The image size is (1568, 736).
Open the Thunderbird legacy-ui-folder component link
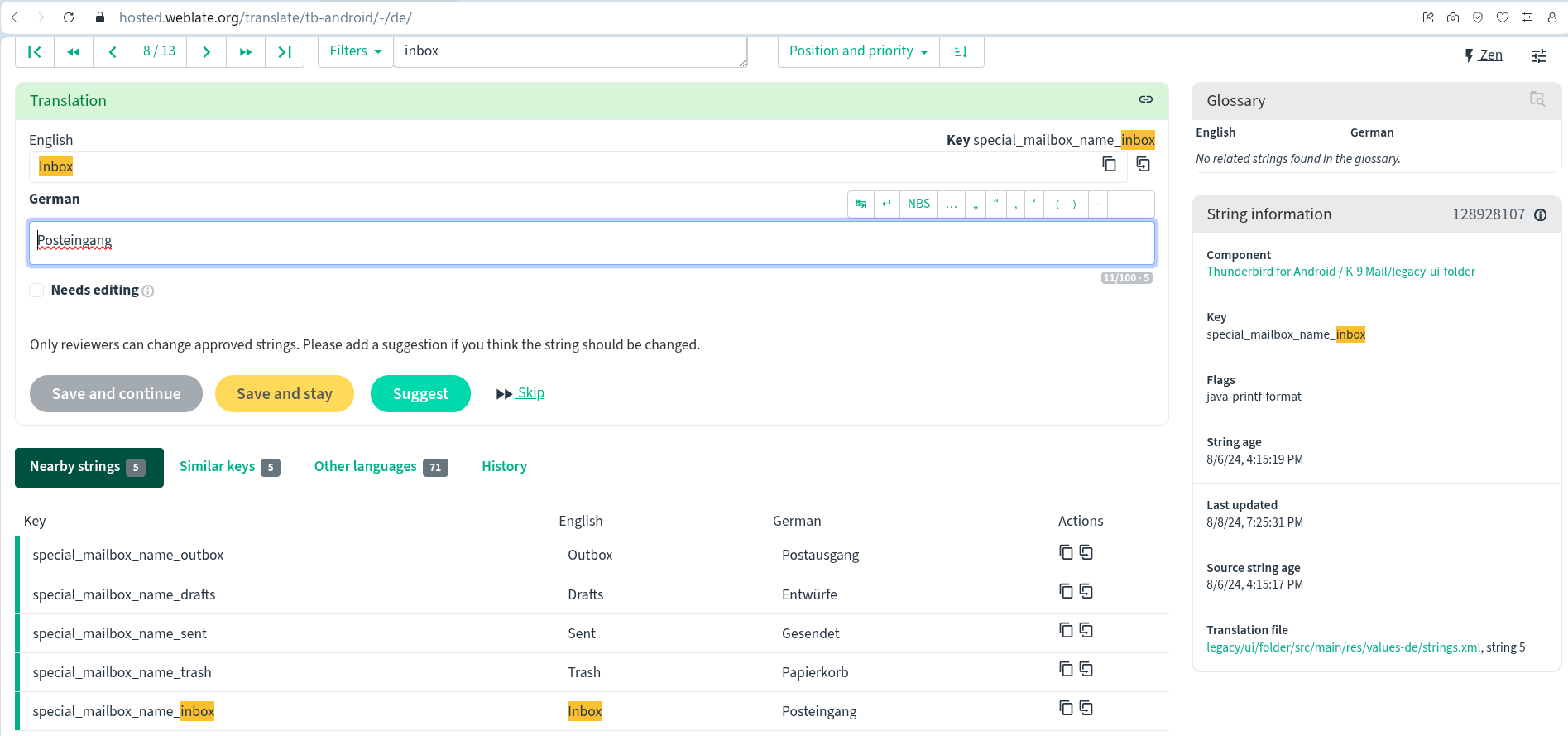tap(1340, 272)
